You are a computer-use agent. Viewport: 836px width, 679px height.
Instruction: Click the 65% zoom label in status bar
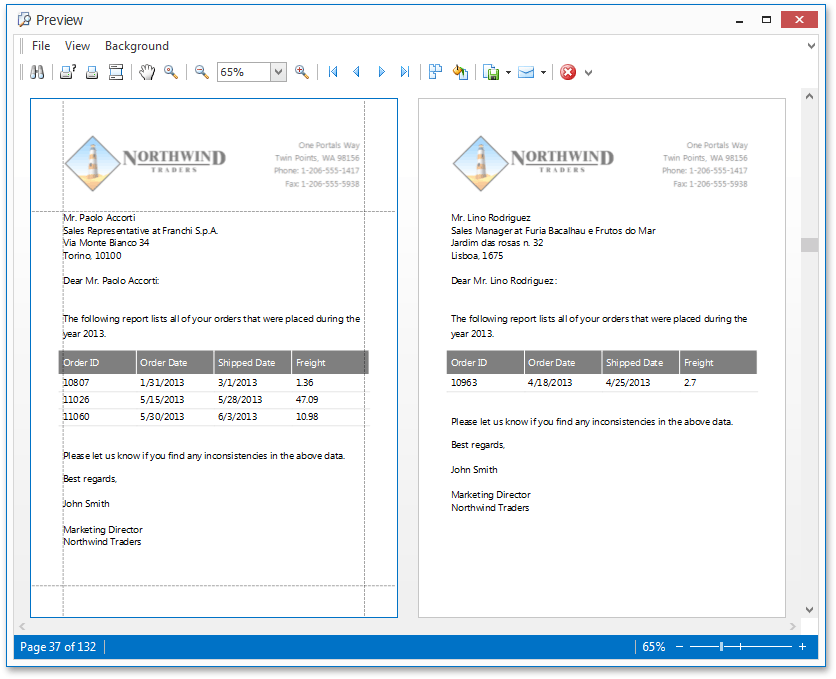(654, 646)
